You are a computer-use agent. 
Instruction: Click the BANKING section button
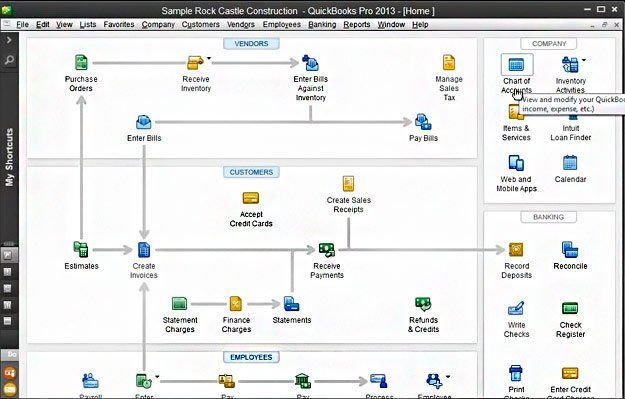tap(548, 217)
